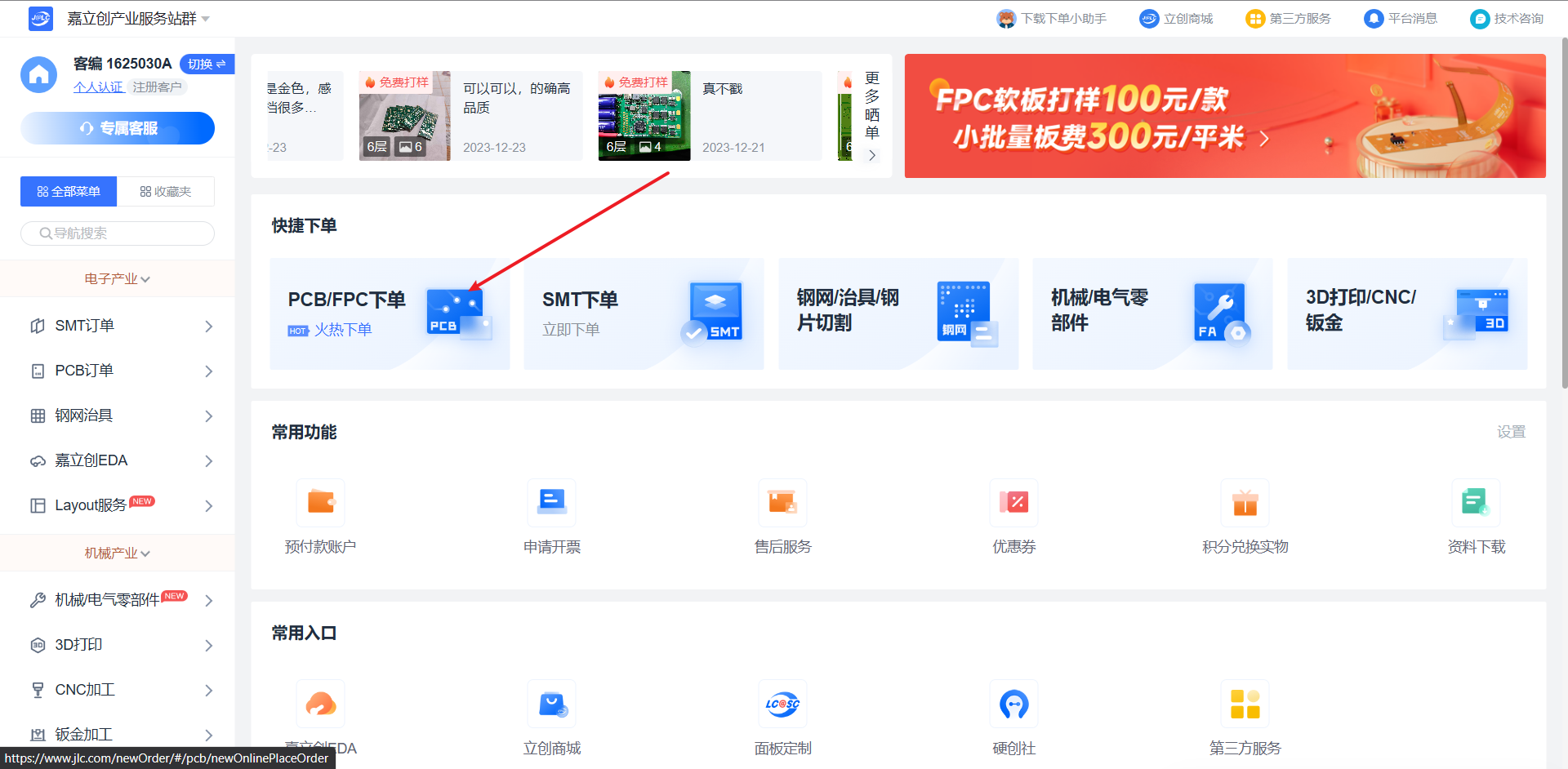Open the 优惠券 coupon icon
1568x769 pixels.
pyautogui.click(x=1013, y=502)
